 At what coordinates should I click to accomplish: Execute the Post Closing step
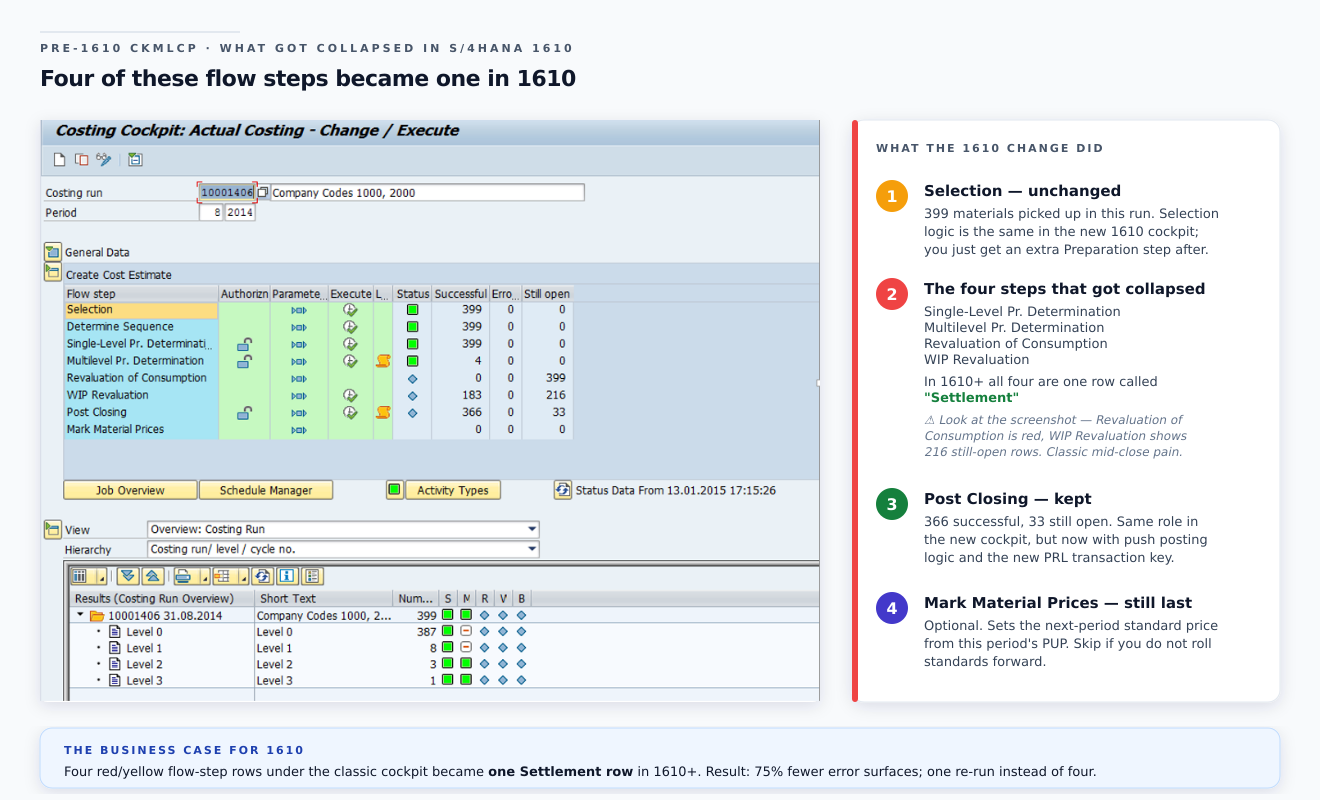[350, 412]
